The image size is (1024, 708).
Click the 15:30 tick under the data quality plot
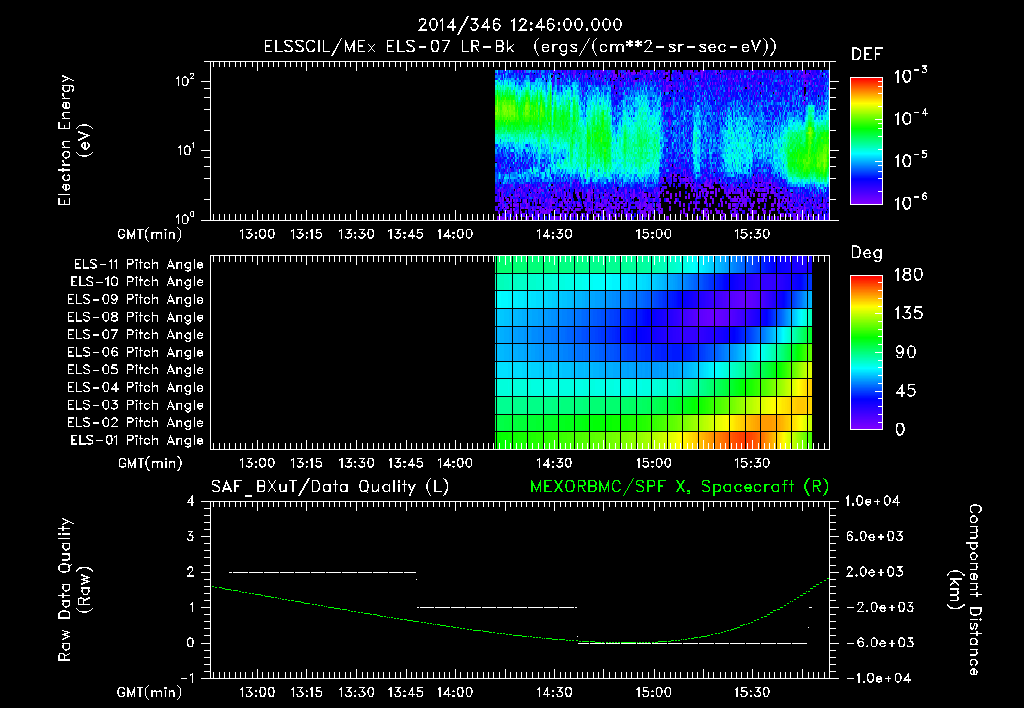752,692
